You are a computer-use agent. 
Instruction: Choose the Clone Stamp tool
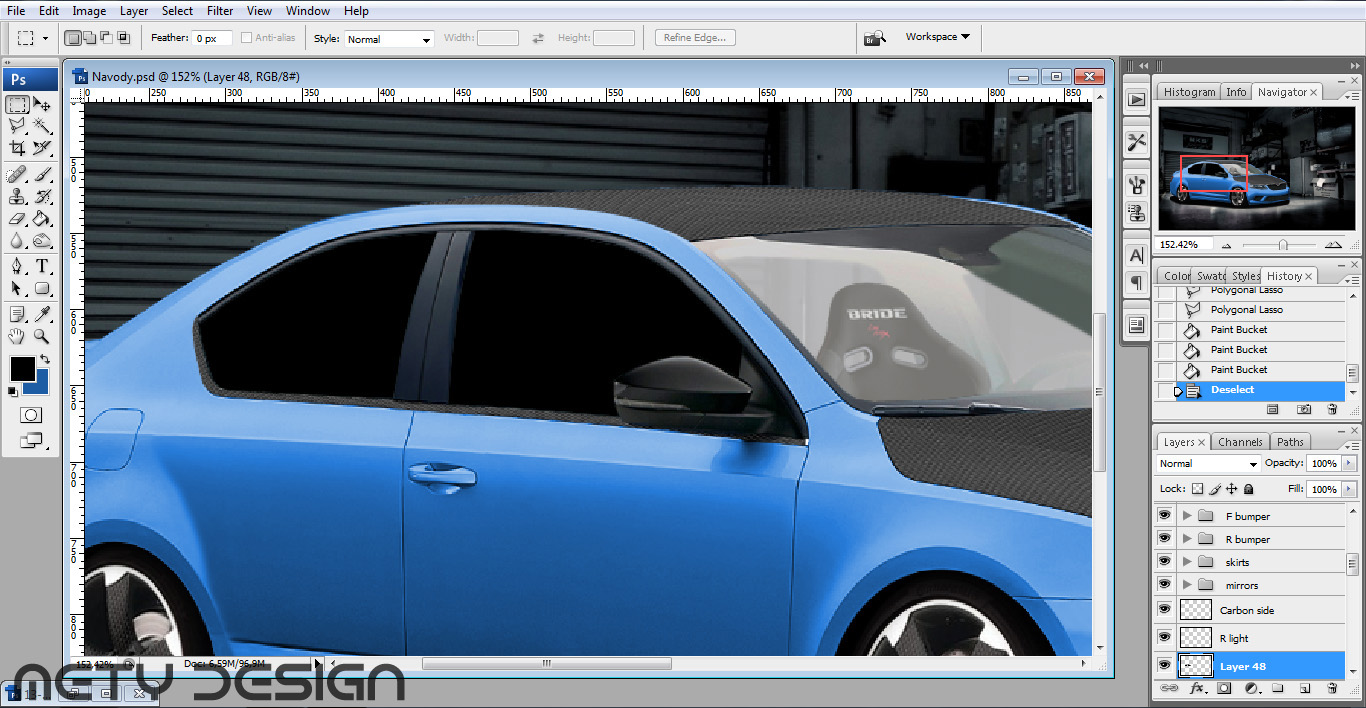point(17,197)
